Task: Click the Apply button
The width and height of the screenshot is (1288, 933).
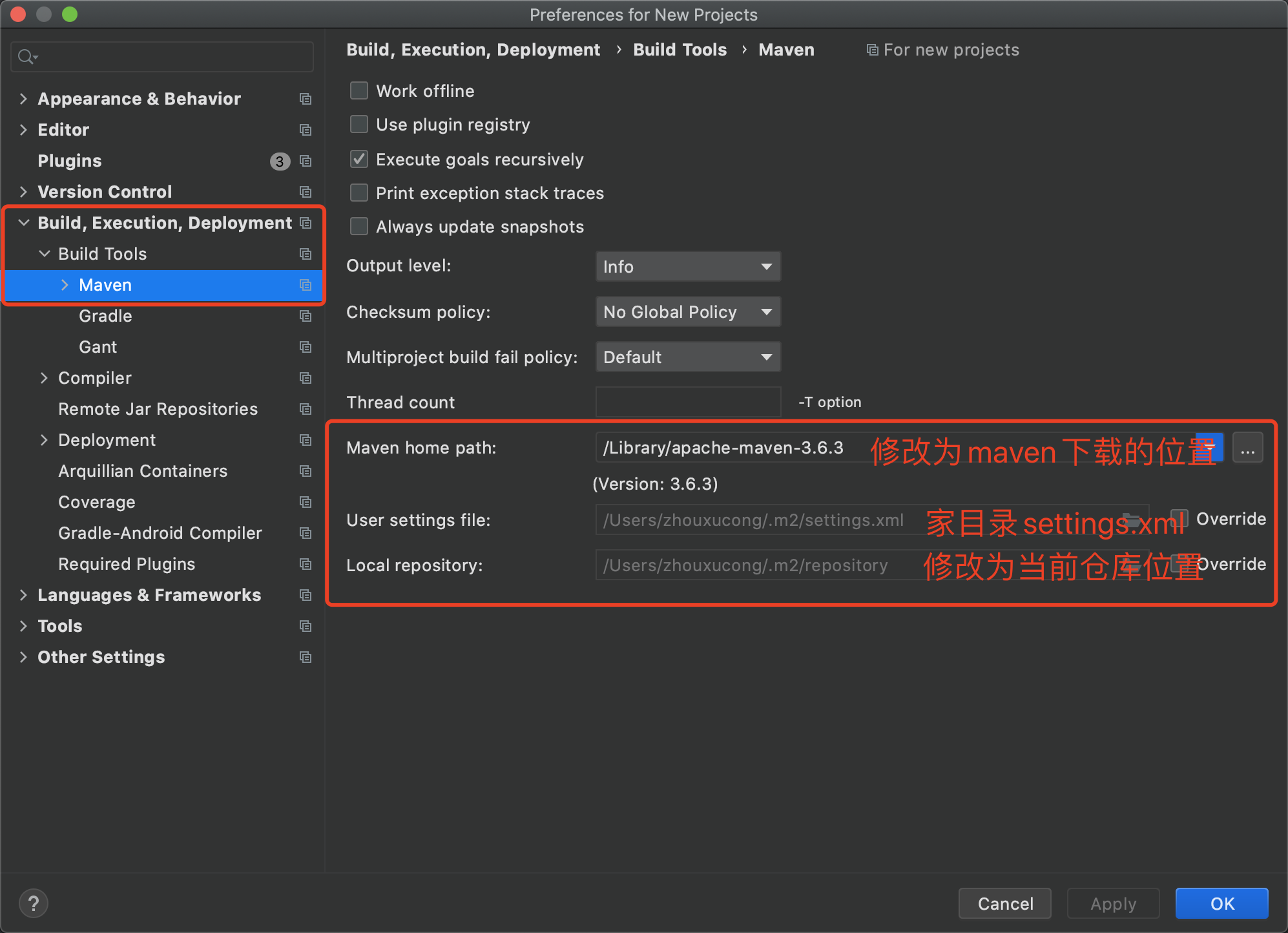Action: (1114, 903)
